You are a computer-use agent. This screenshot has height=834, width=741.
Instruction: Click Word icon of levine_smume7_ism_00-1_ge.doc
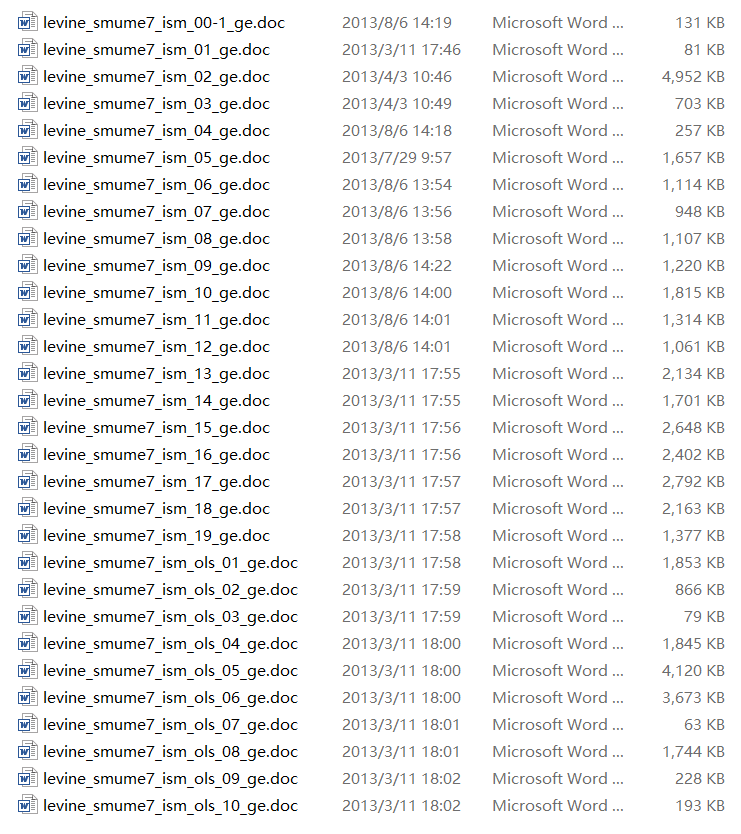[28, 22]
